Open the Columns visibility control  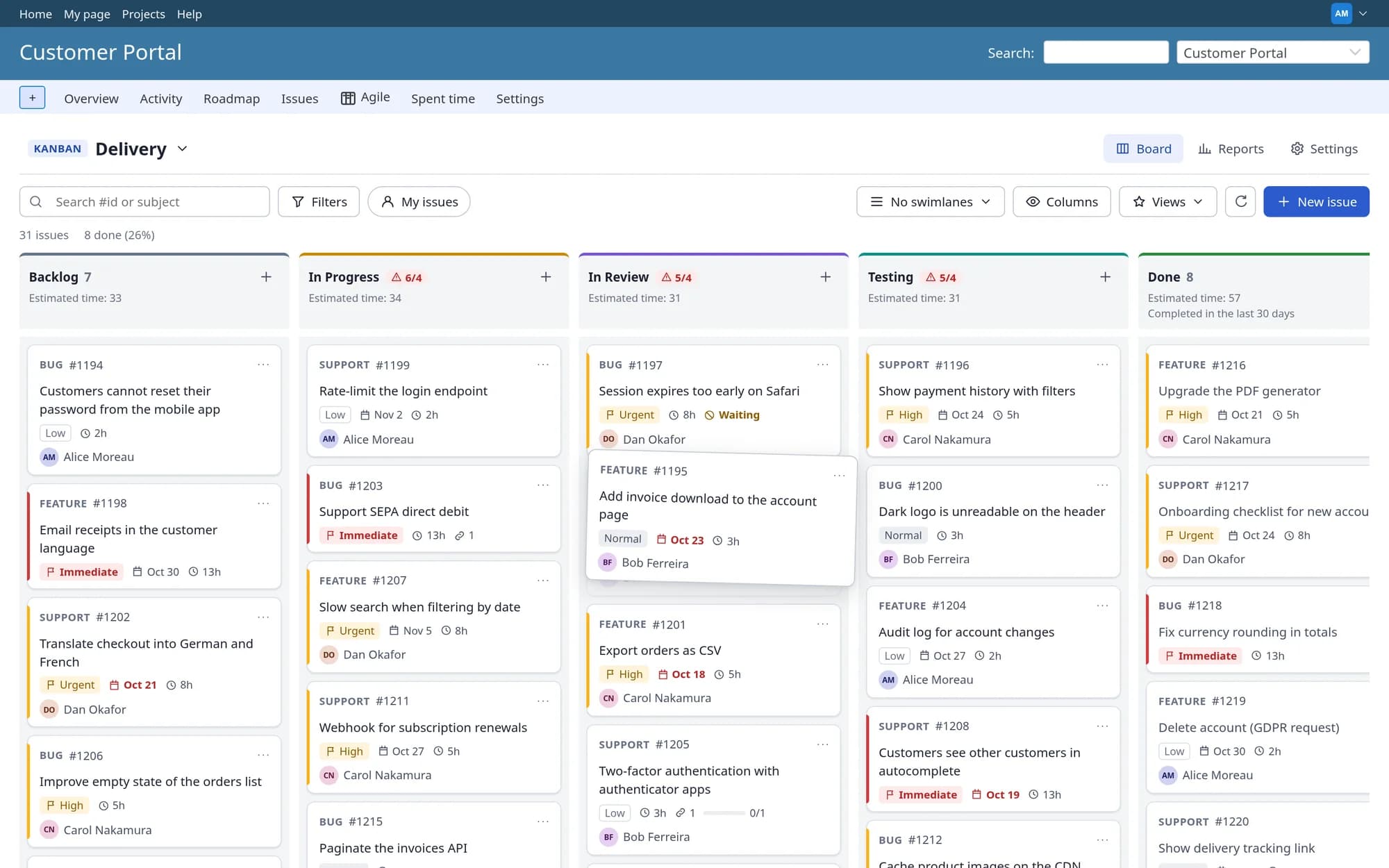[x=1061, y=201]
